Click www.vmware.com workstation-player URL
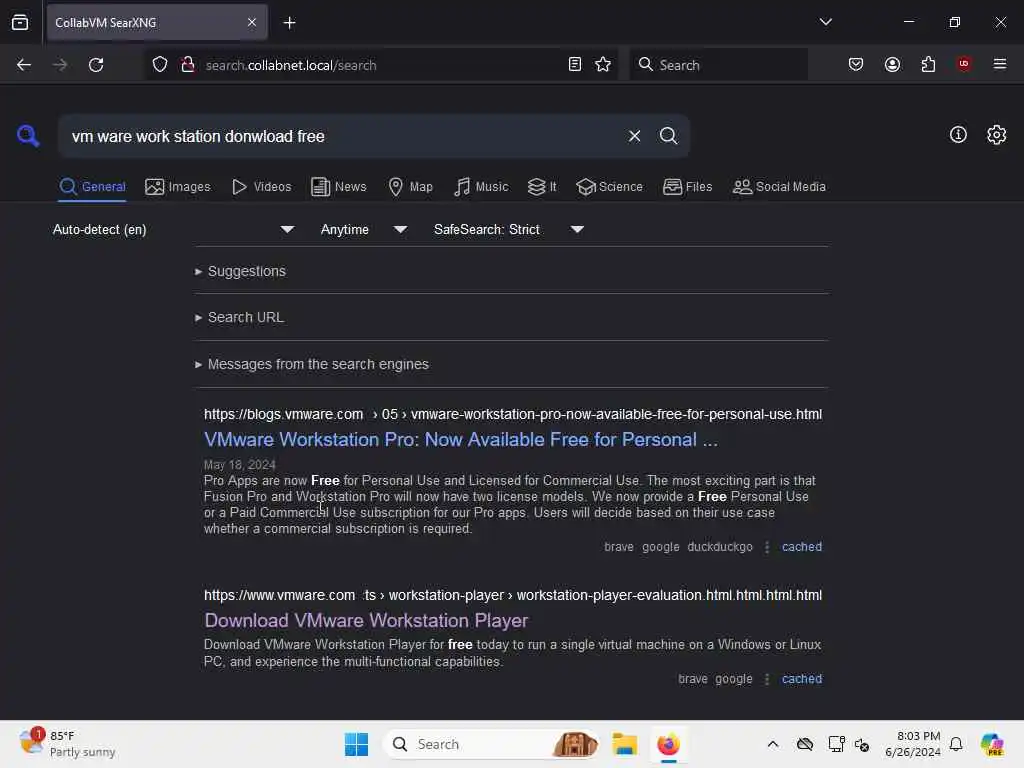Viewport: 1024px width, 768px height. pos(513,595)
